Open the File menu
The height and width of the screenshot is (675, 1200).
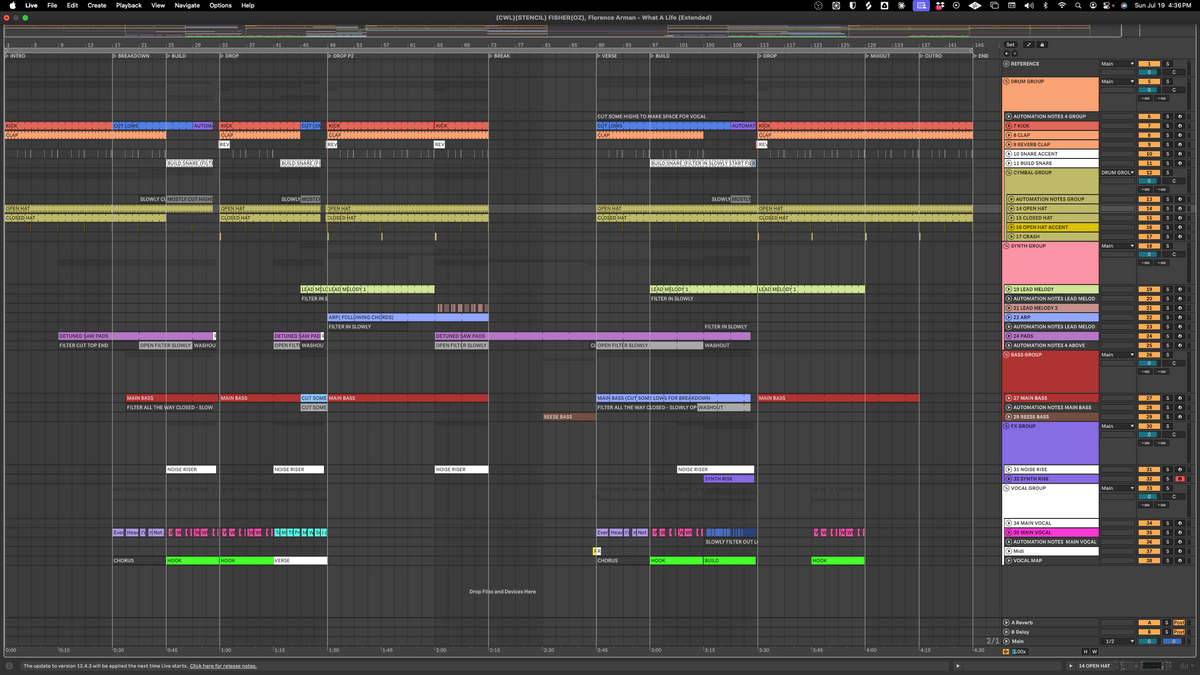click(x=52, y=5)
